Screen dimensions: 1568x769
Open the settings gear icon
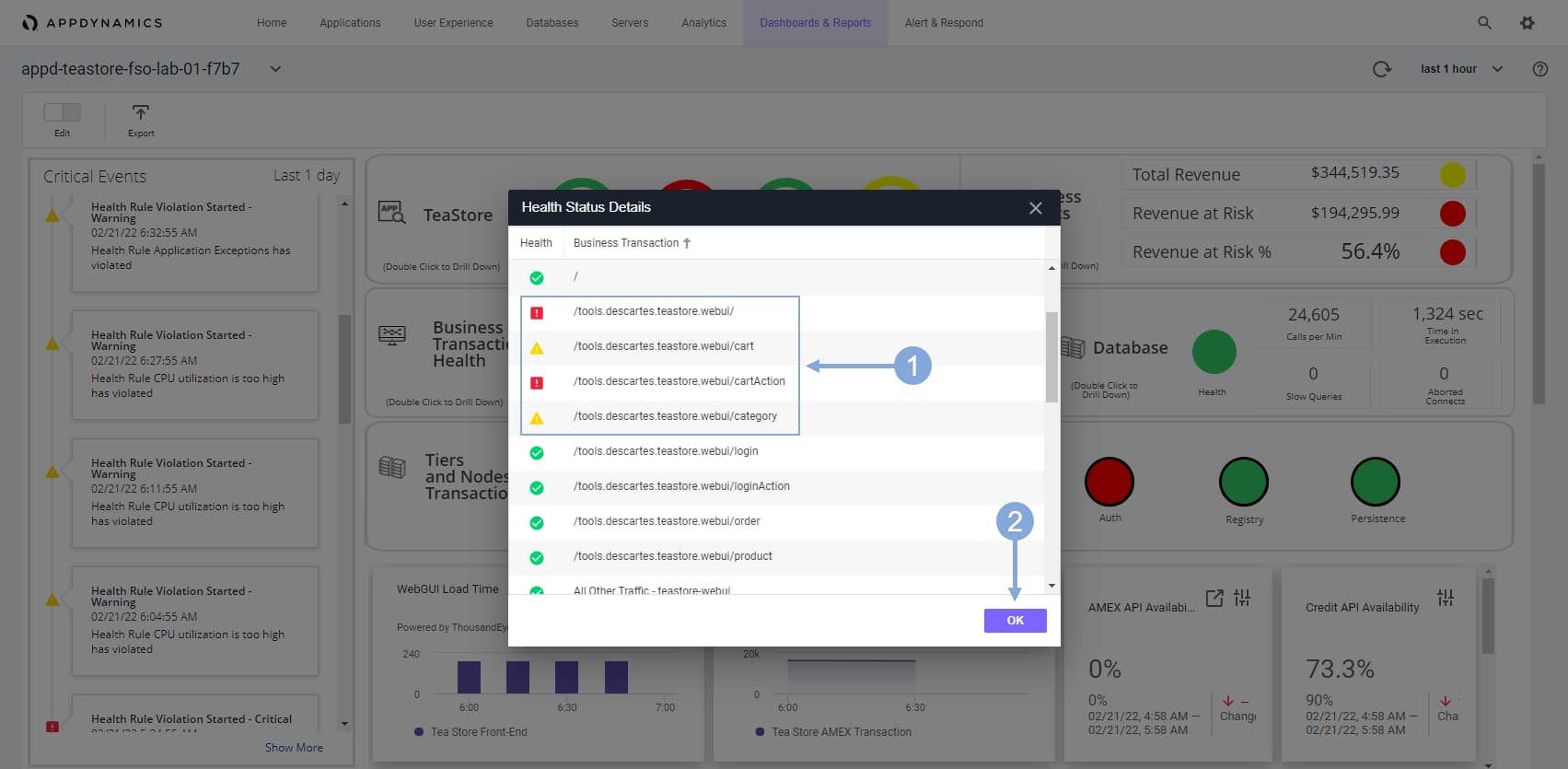(x=1527, y=23)
